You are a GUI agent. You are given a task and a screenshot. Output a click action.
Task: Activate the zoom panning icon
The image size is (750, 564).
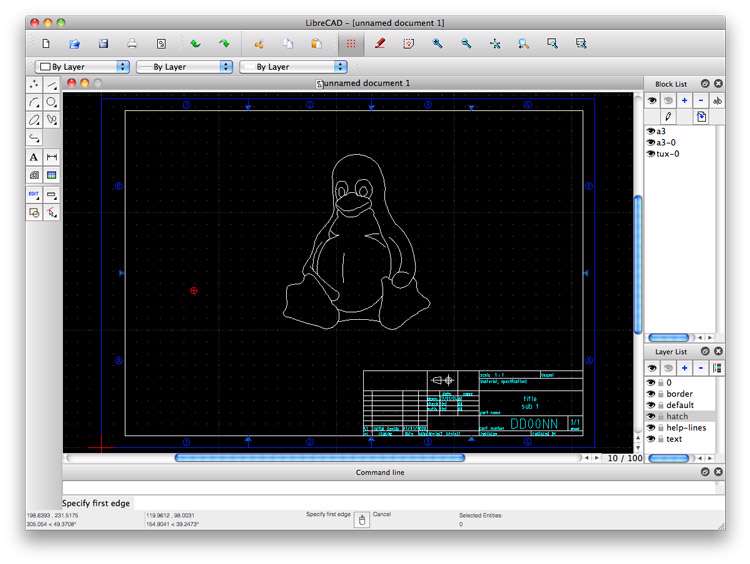(581, 44)
